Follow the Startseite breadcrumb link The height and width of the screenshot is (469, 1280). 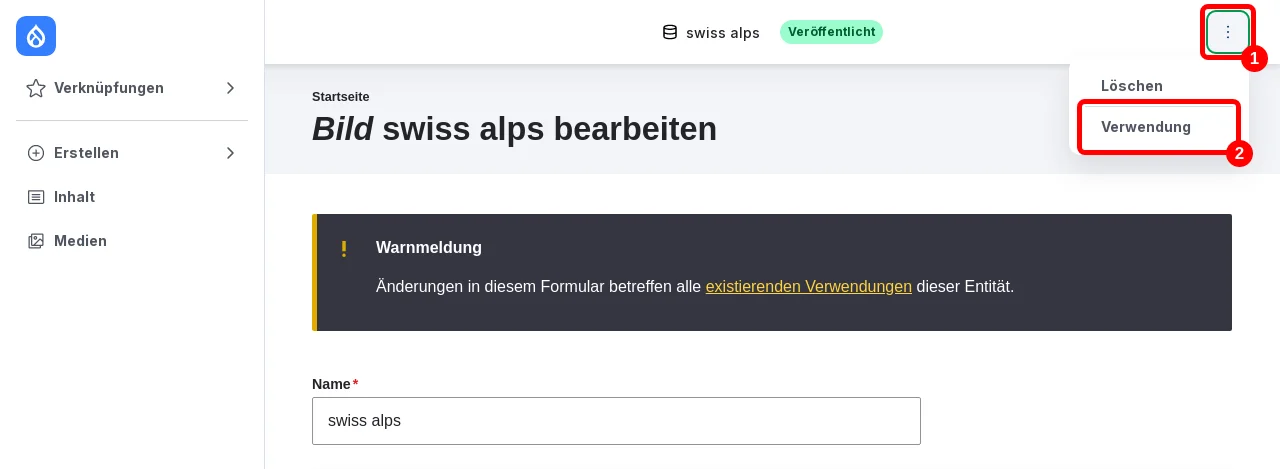341,97
